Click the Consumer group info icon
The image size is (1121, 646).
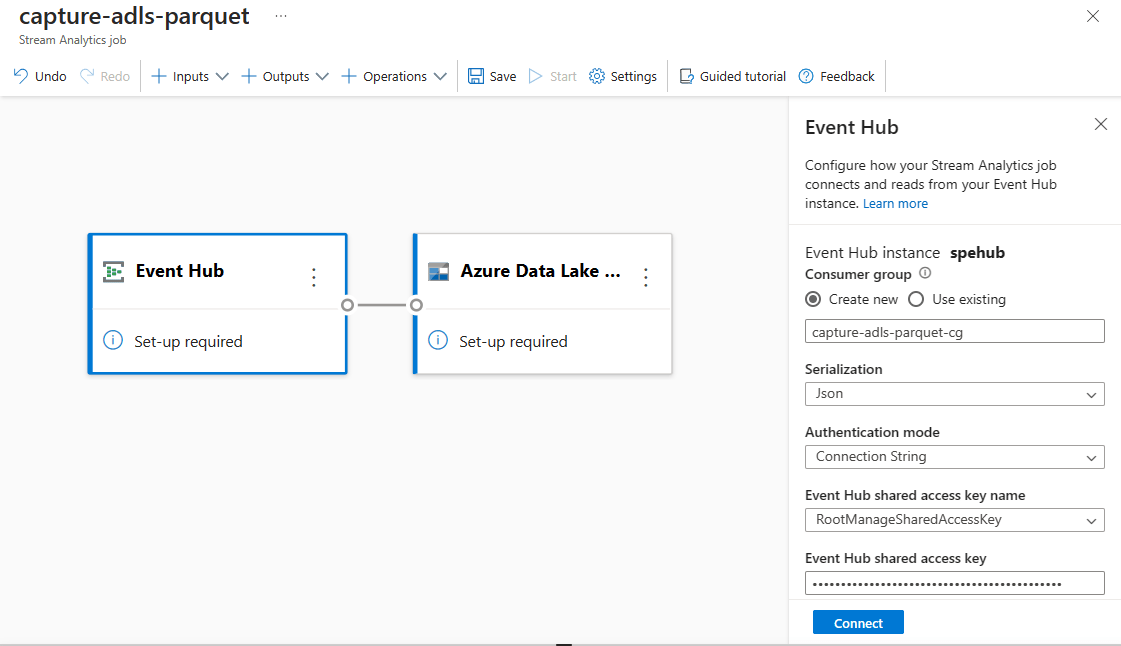coord(923,273)
